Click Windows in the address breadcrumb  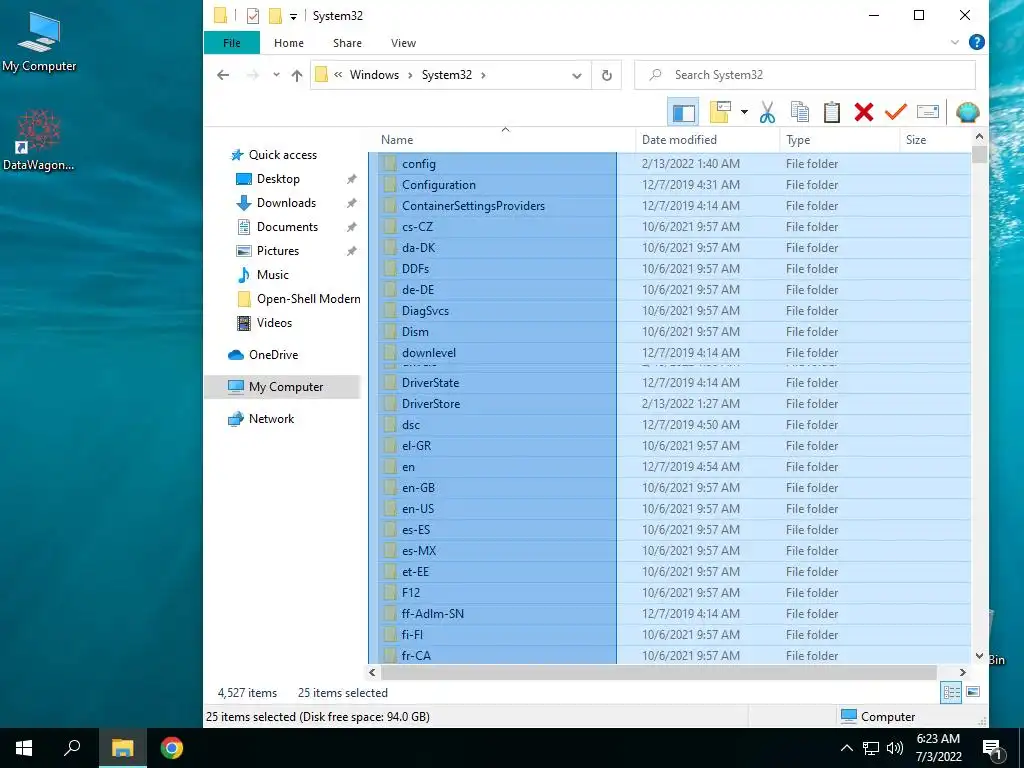[374, 75]
